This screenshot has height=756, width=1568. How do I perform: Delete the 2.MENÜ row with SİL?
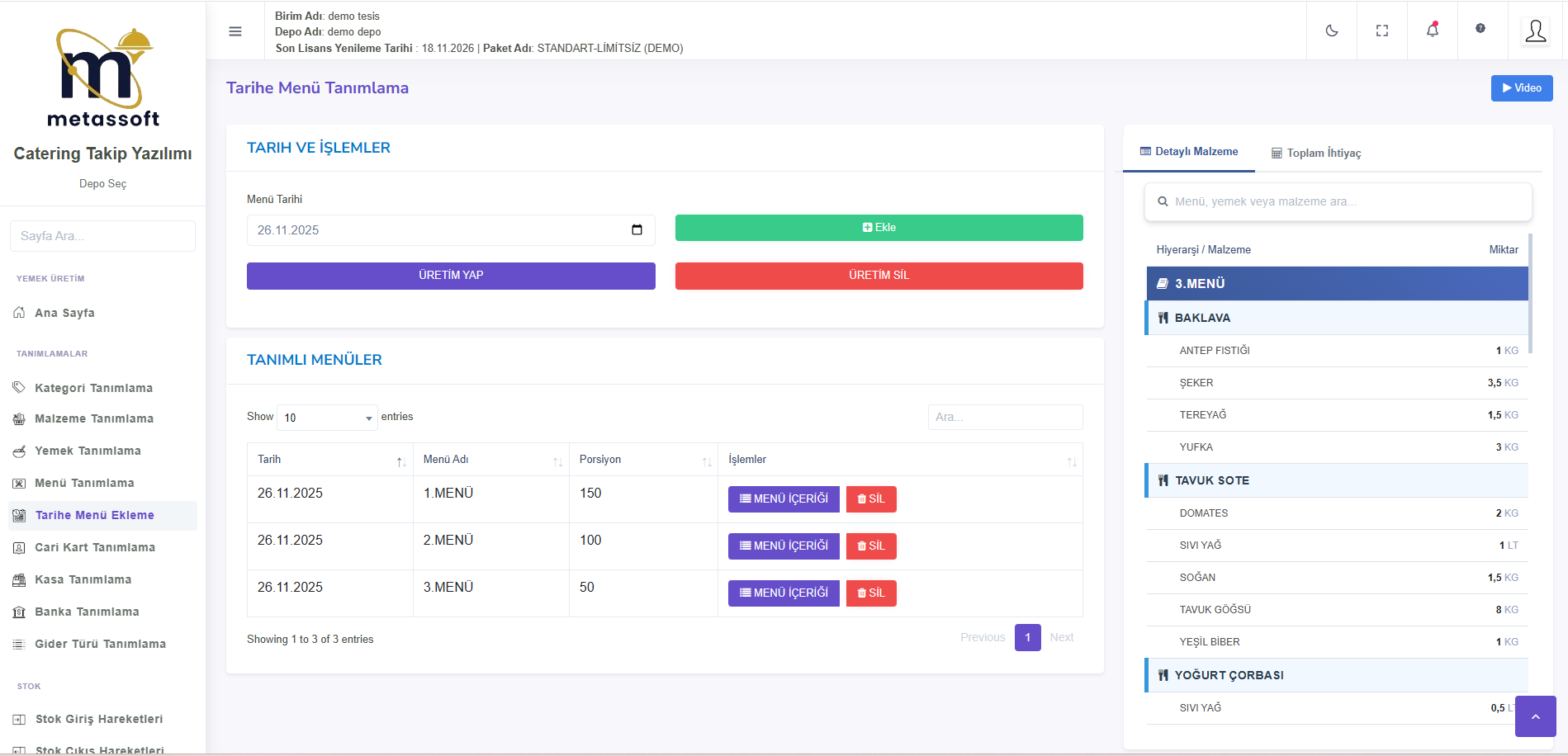(870, 546)
